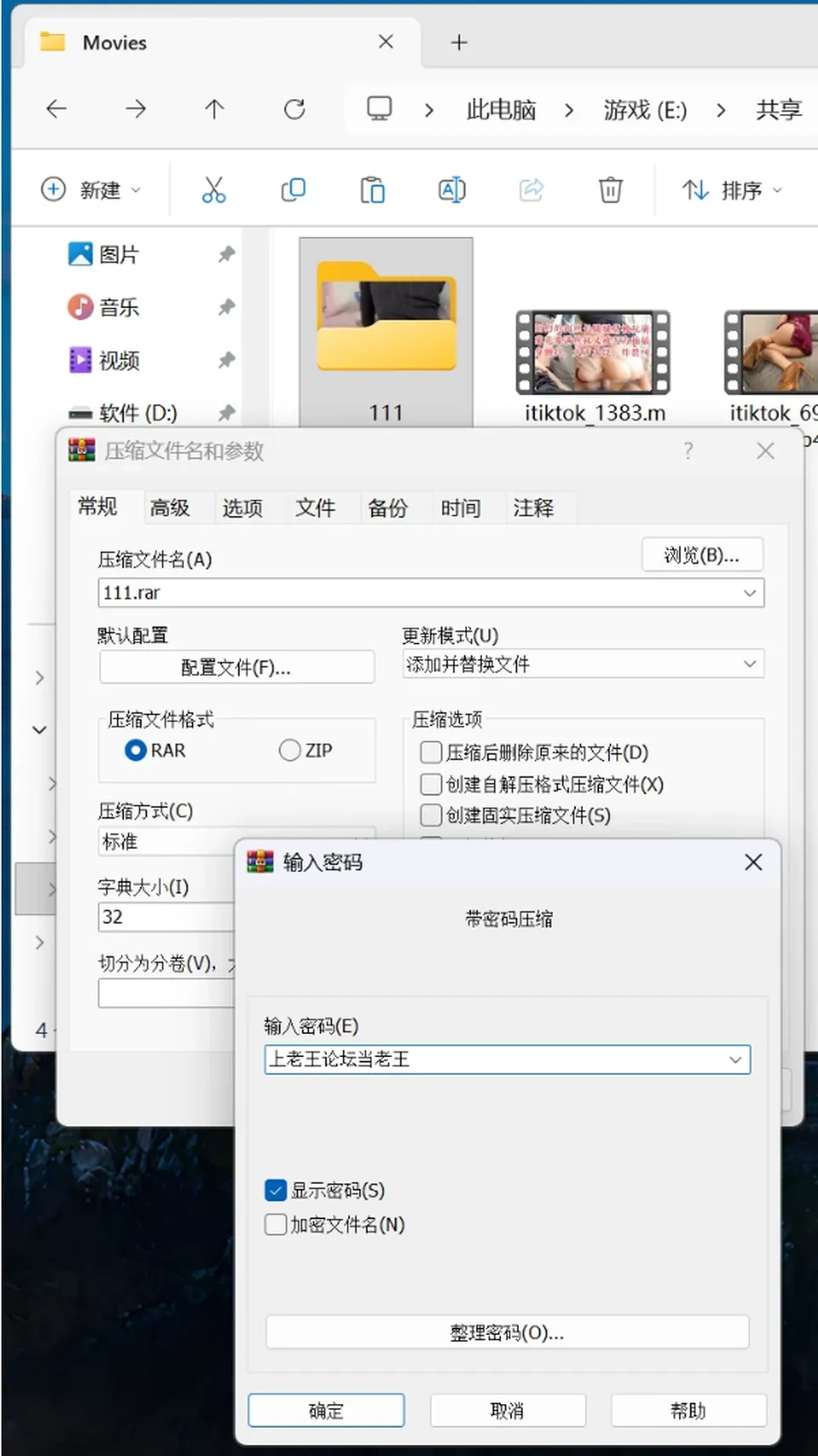Screen dimensions: 818x1456
Task: Uncheck 显示密码 checkbox
Action: coord(275,1190)
